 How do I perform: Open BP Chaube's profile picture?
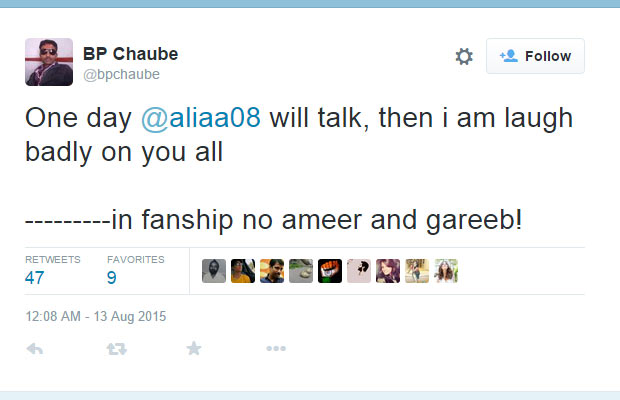click(49, 62)
